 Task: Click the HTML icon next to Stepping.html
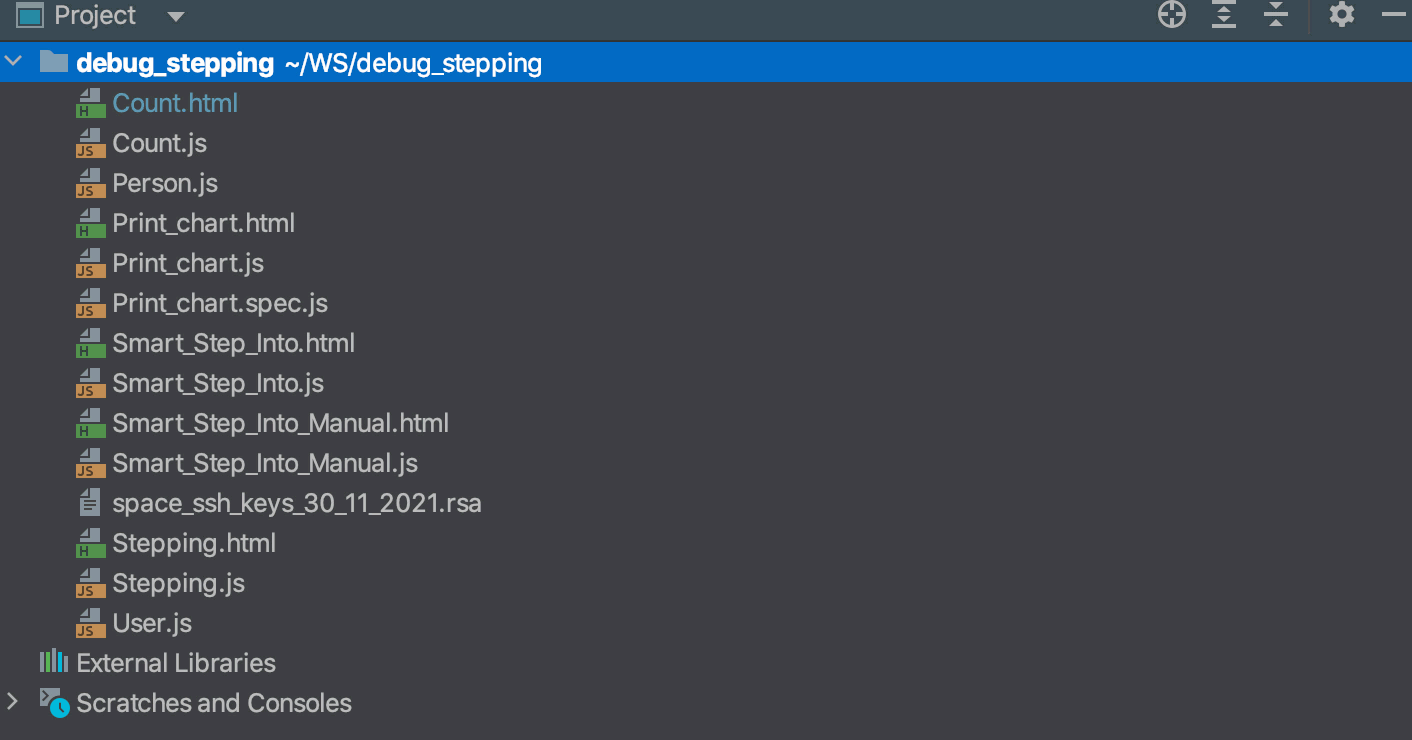coord(89,543)
